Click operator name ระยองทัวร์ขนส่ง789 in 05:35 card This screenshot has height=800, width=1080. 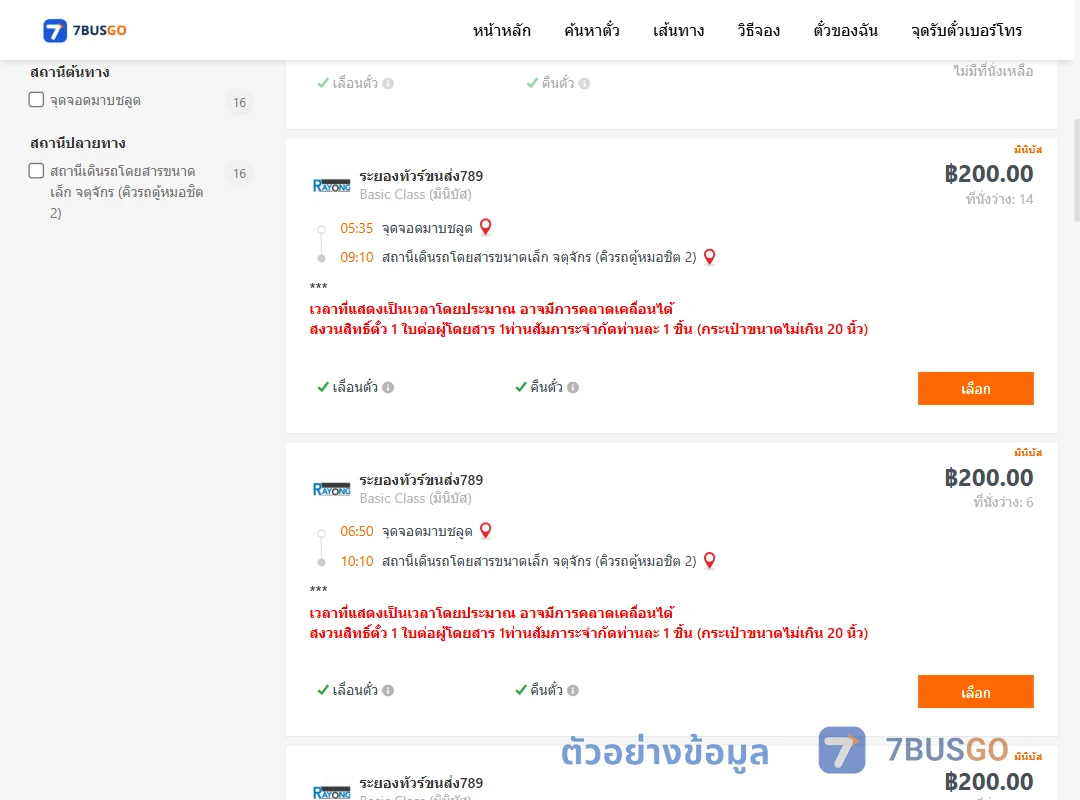click(x=421, y=176)
